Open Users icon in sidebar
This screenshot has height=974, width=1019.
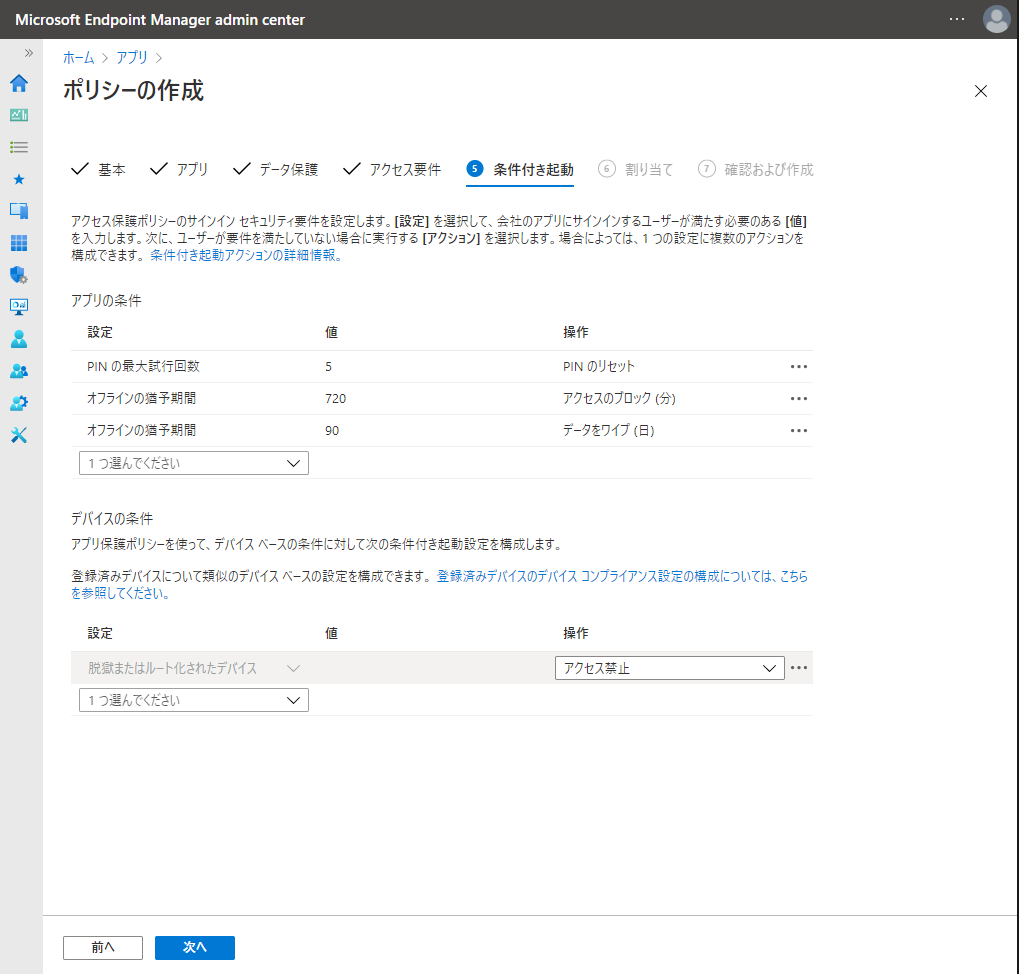pyautogui.click(x=19, y=339)
